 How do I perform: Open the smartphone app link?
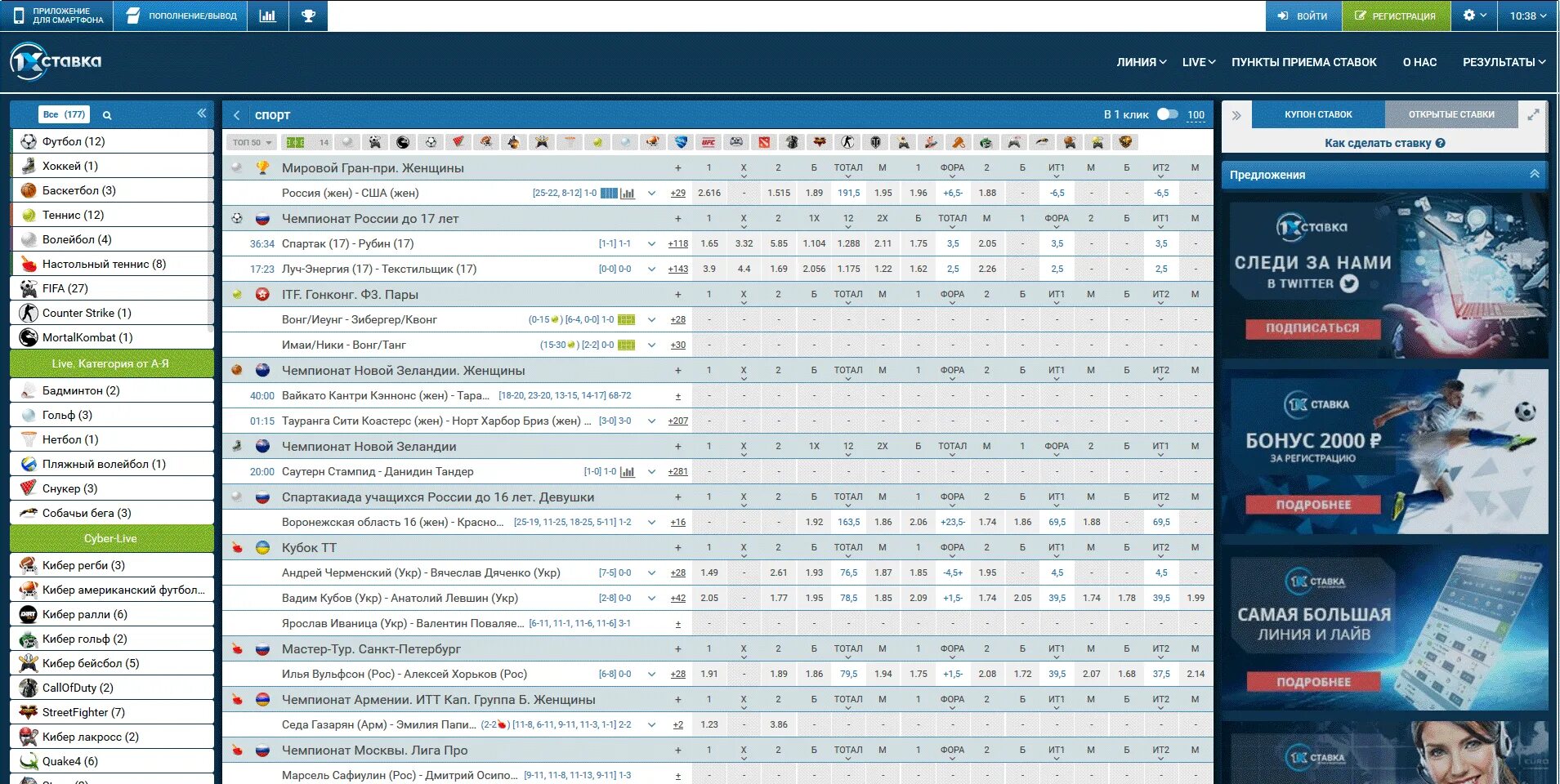pos(57,16)
